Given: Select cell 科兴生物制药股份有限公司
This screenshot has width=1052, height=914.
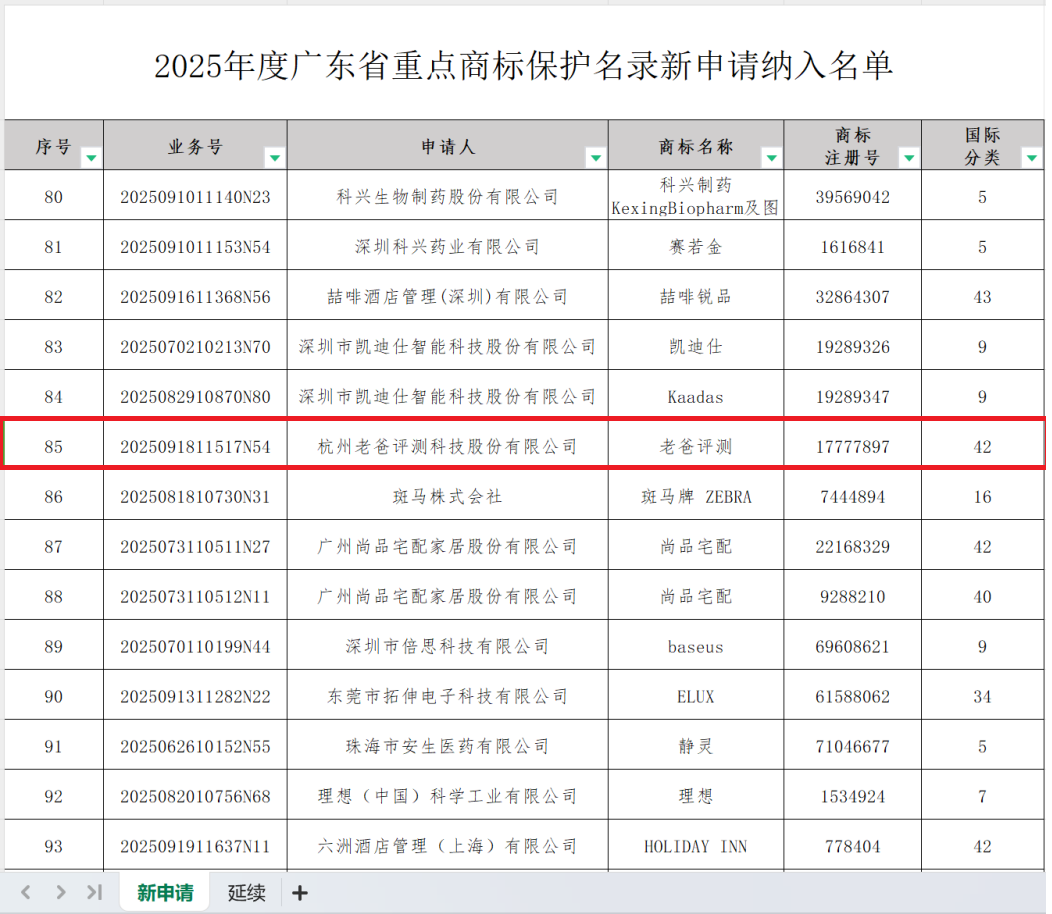Looking at the screenshot, I should (448, 195).
